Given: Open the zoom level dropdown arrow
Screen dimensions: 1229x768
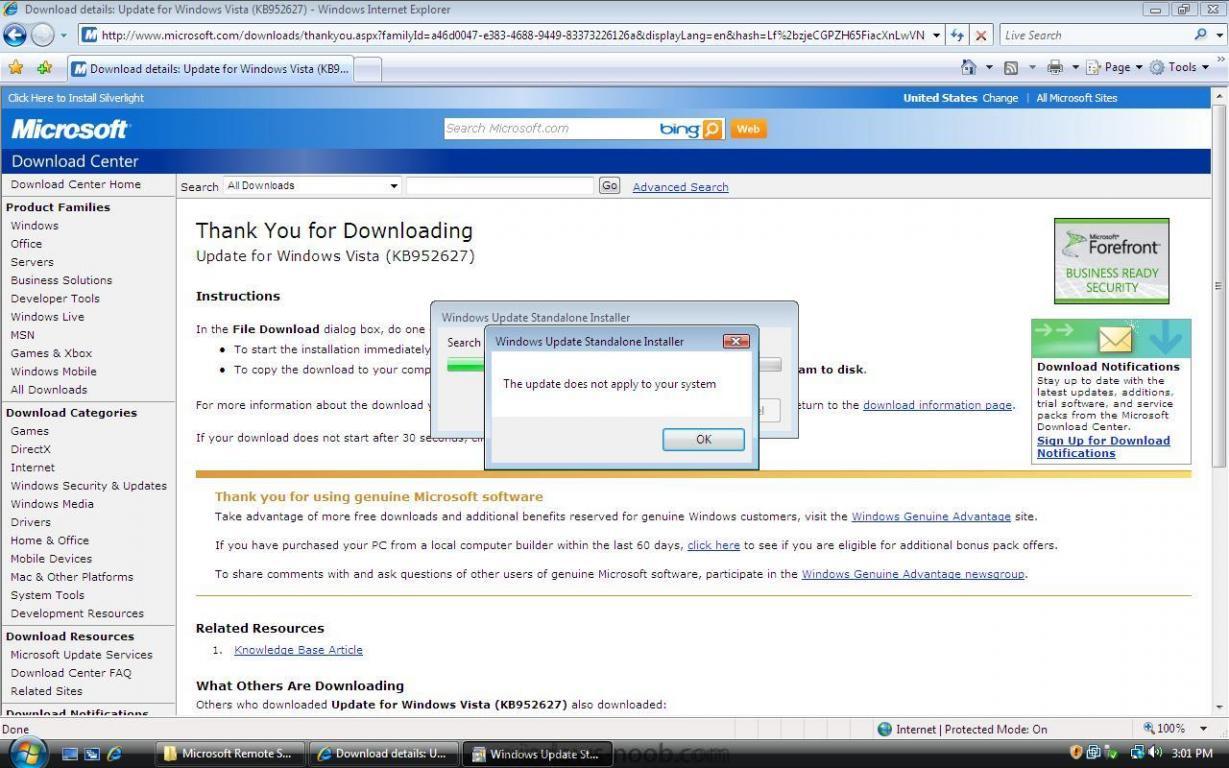Looking at the screenshot, I should [1203, 729].
